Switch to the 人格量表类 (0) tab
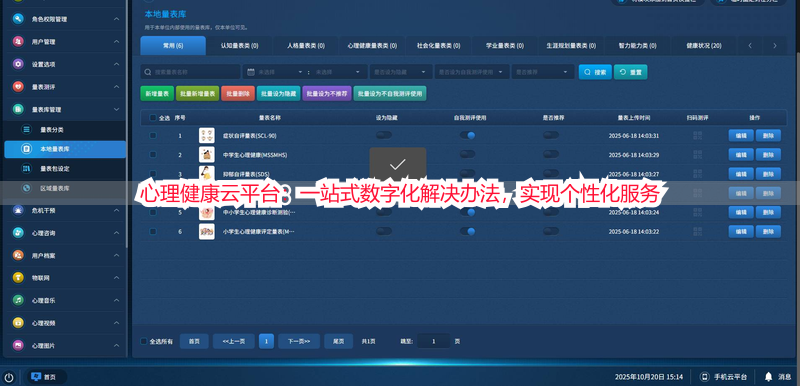The image size is (800, 386). (x=306, y=45)
